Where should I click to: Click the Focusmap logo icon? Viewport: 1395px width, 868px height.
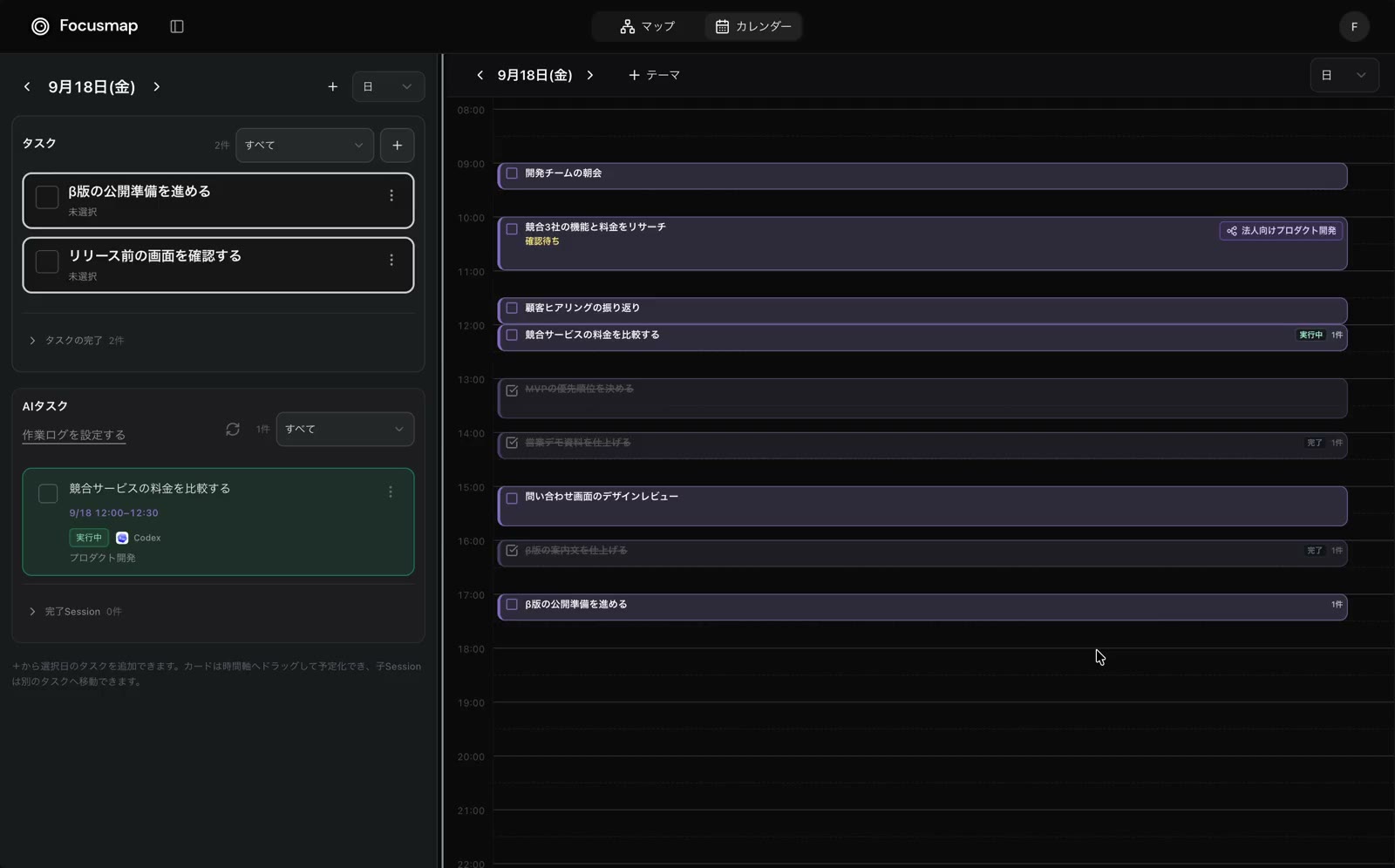tap(40, 26)
